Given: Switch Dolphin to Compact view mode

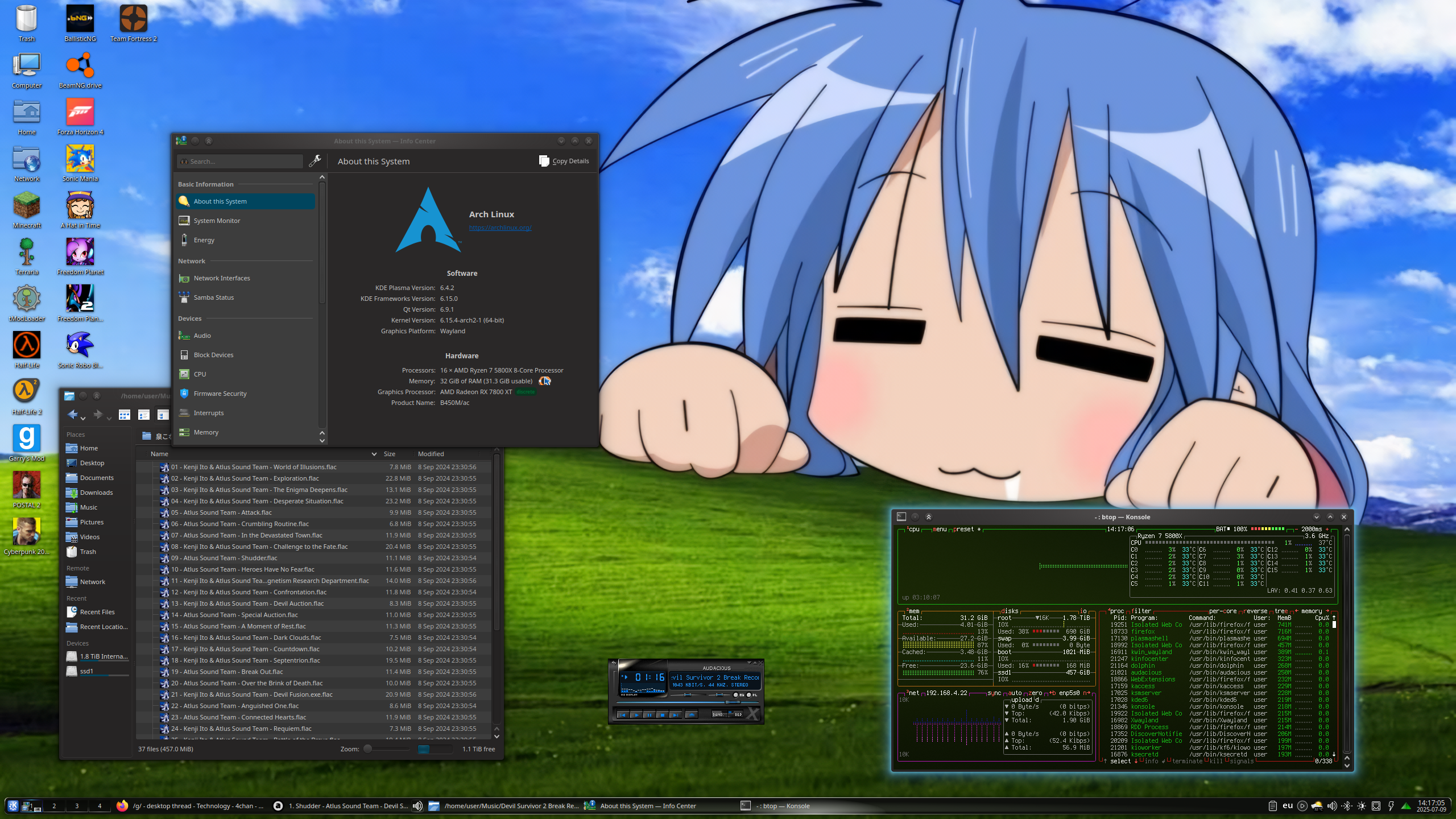Looking at the screenshot, I should click(x=144, y=415).
